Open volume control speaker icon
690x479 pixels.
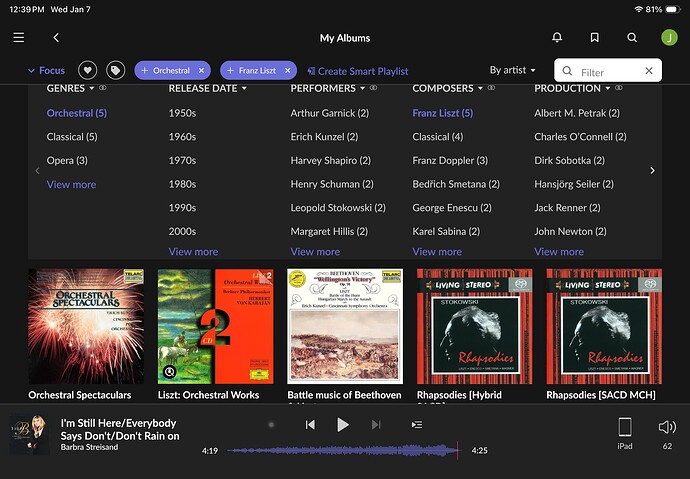(x=667, y=427)
